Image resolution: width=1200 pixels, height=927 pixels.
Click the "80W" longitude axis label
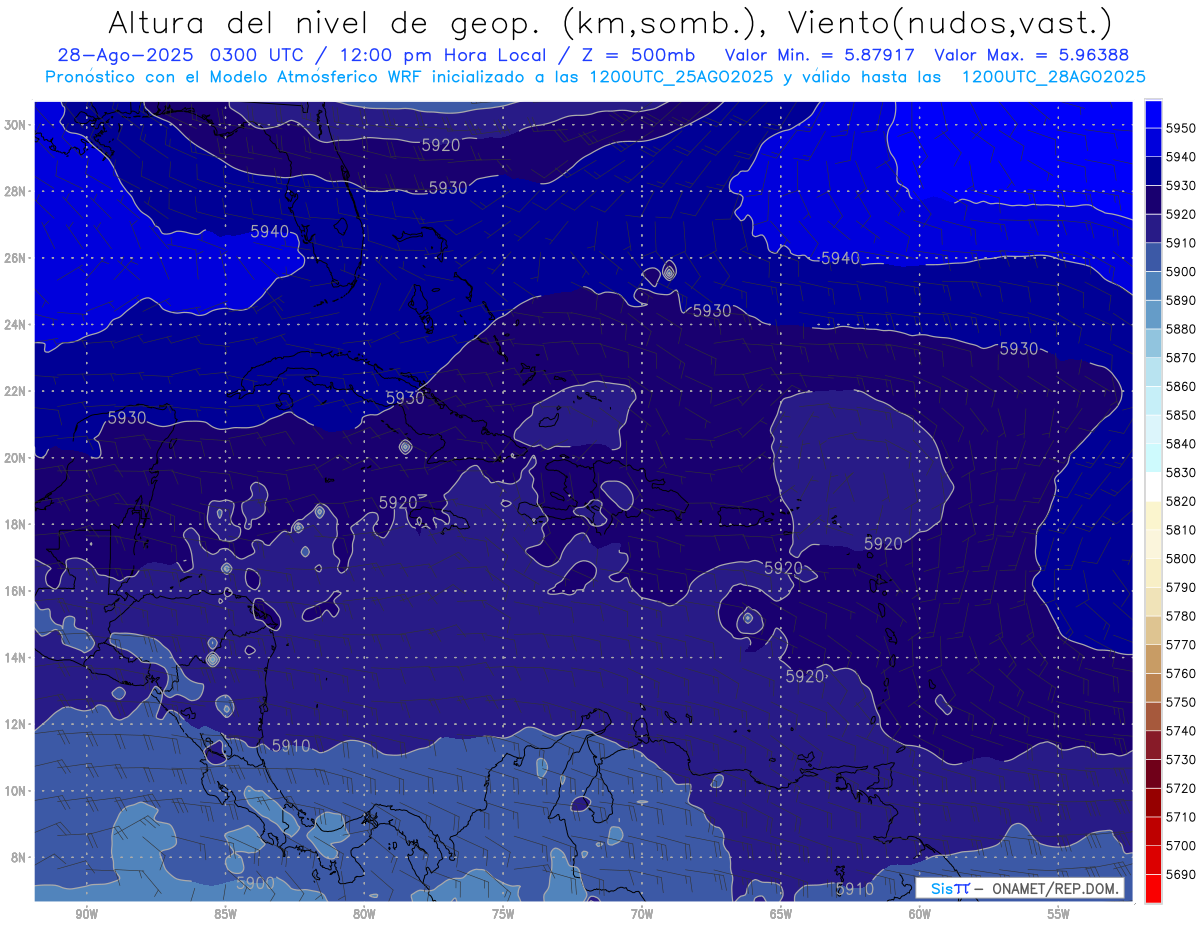coord(364,915)
